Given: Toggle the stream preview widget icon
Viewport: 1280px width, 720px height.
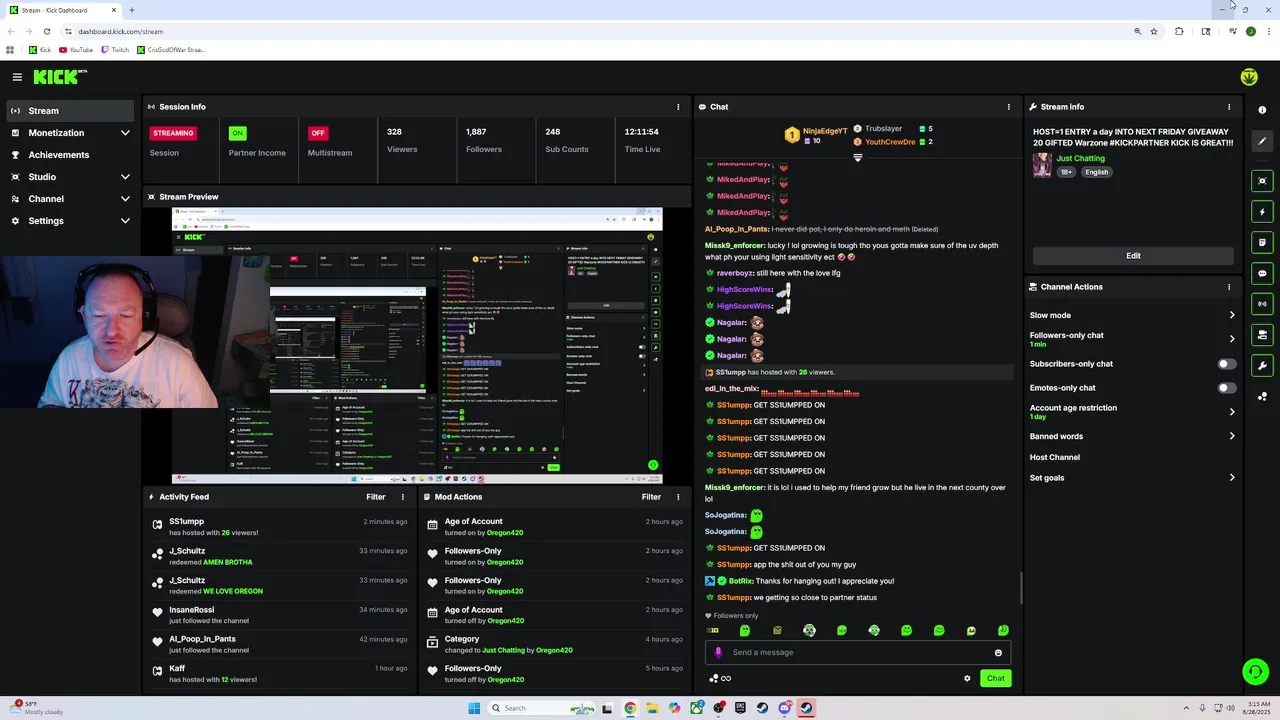Looking at the screenshot, I should click(x=1262, y=181).
